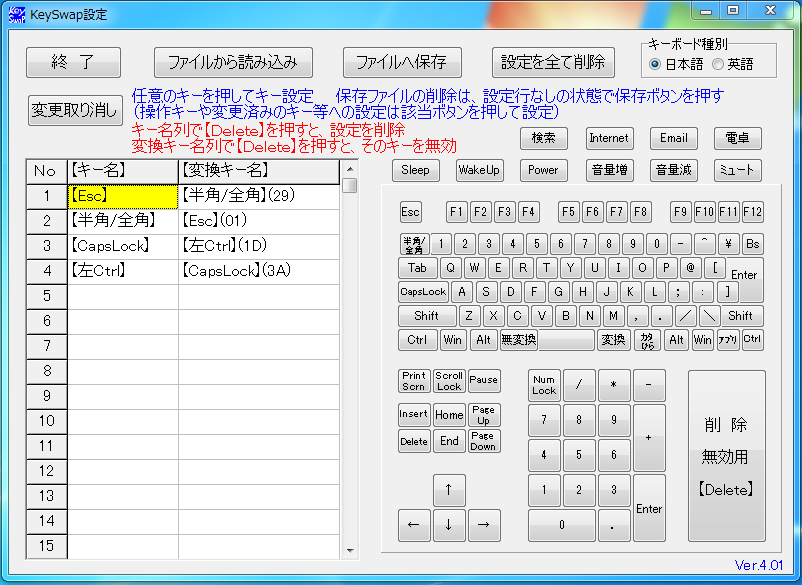802x585 pixels.
Task: Click the Page Up key
Action: pos(484,415)
